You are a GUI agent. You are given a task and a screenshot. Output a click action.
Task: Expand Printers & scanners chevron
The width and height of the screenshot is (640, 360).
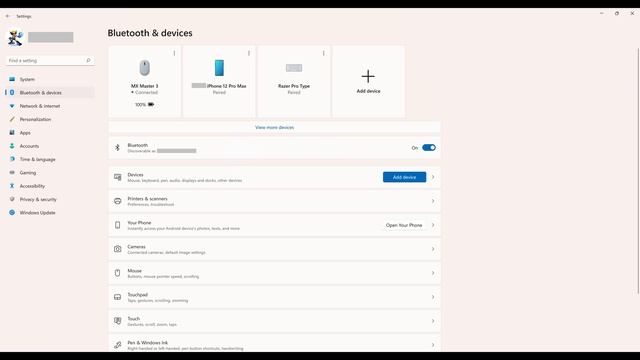pyautogui.click(x=433, y=201)
